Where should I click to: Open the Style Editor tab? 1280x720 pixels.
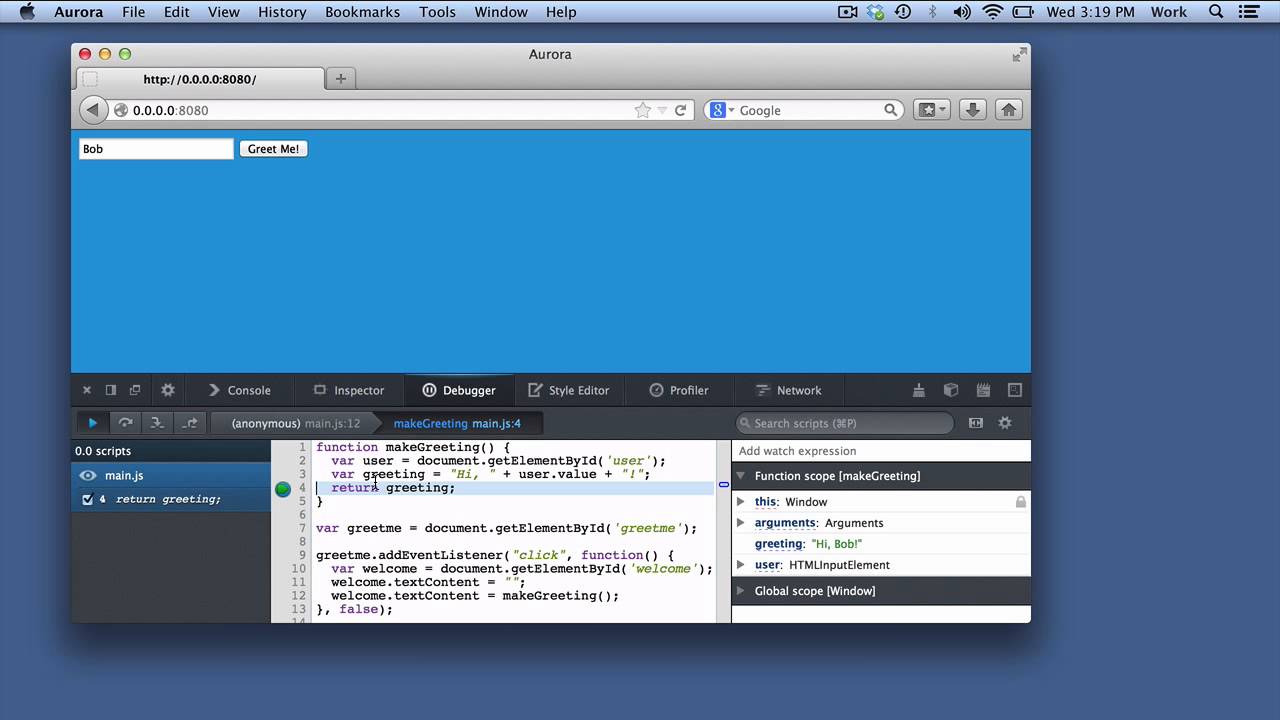tap(568, 390)
